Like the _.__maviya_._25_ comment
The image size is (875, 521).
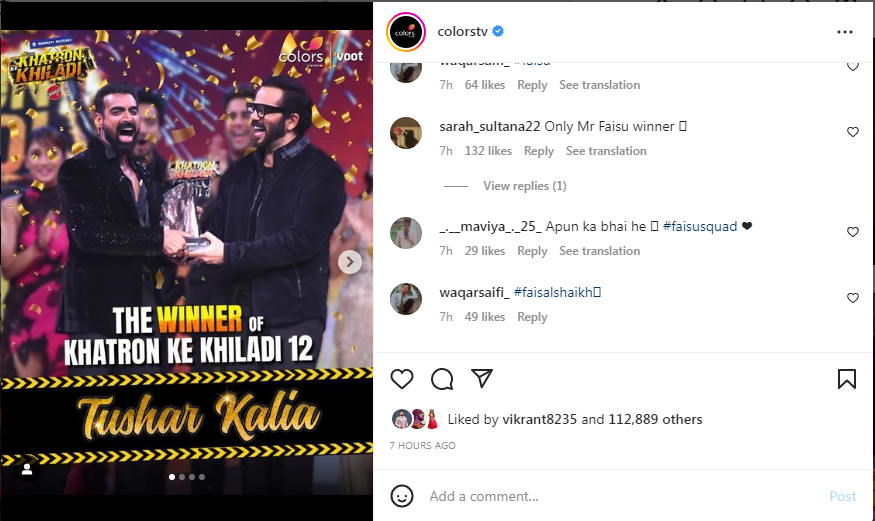tap(853, 232)
